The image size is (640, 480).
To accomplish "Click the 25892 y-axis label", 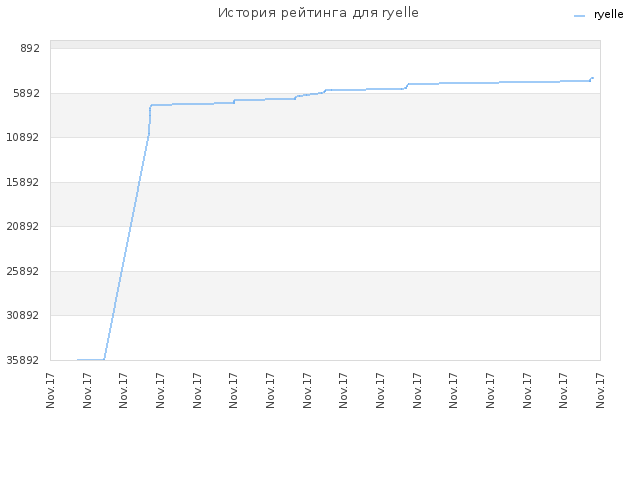I will (23, 271).
